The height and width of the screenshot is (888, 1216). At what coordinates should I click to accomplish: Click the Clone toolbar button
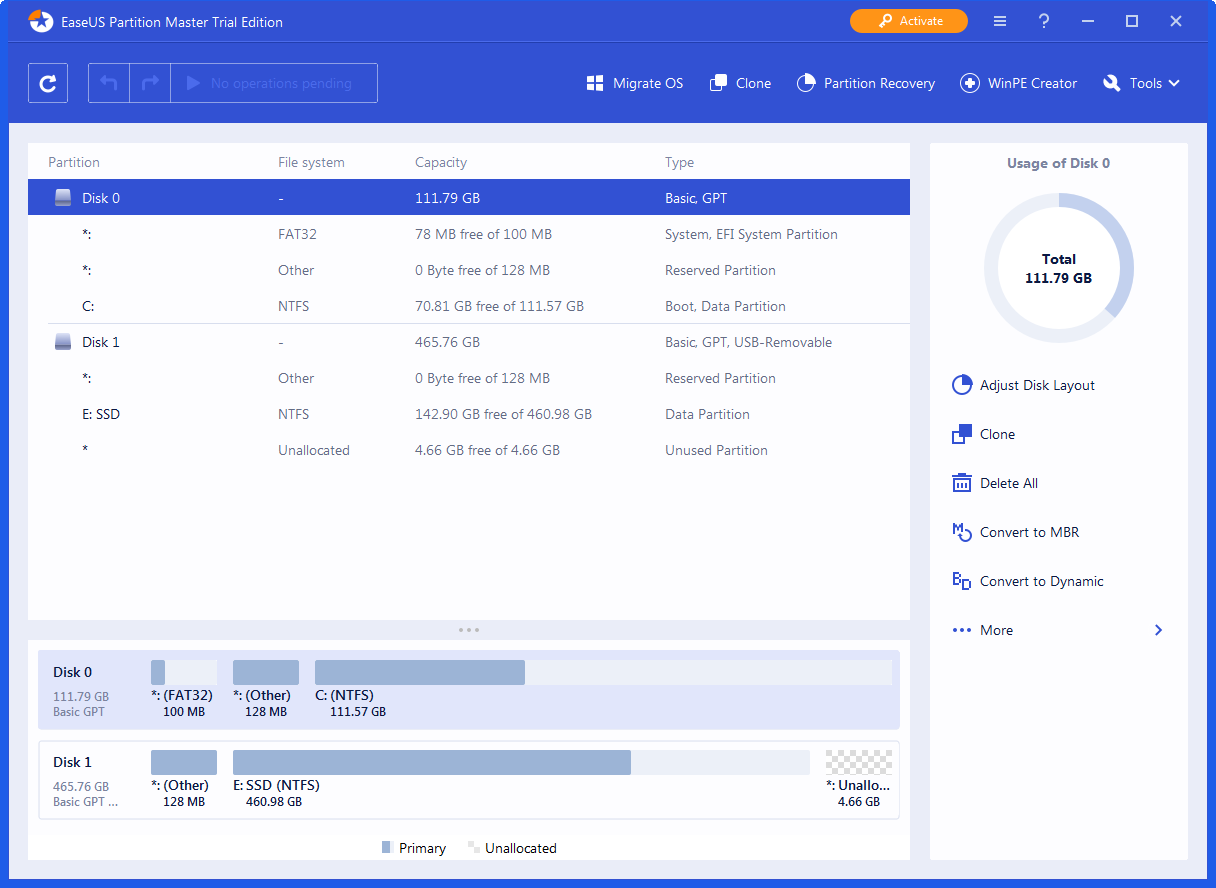pos(740,83)
